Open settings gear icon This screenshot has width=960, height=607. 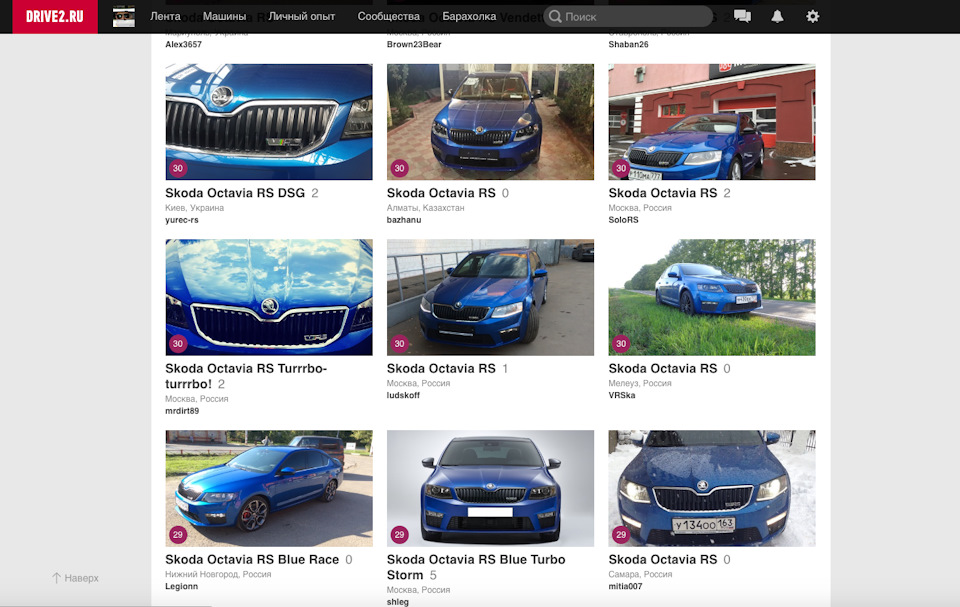[812, 17]
